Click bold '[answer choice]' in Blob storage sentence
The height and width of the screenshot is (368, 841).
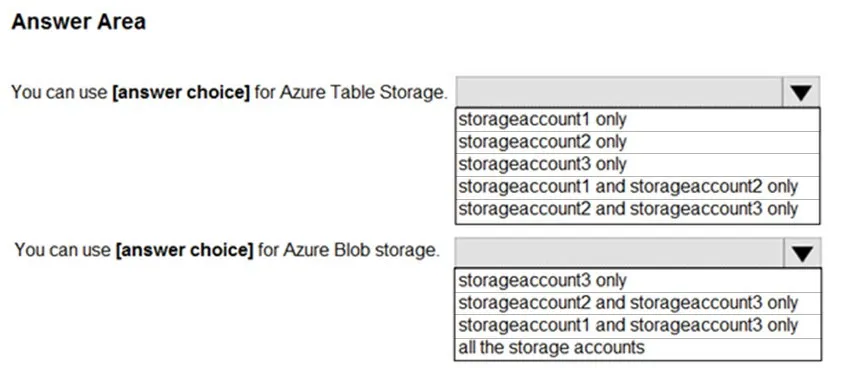coord(184,251)
